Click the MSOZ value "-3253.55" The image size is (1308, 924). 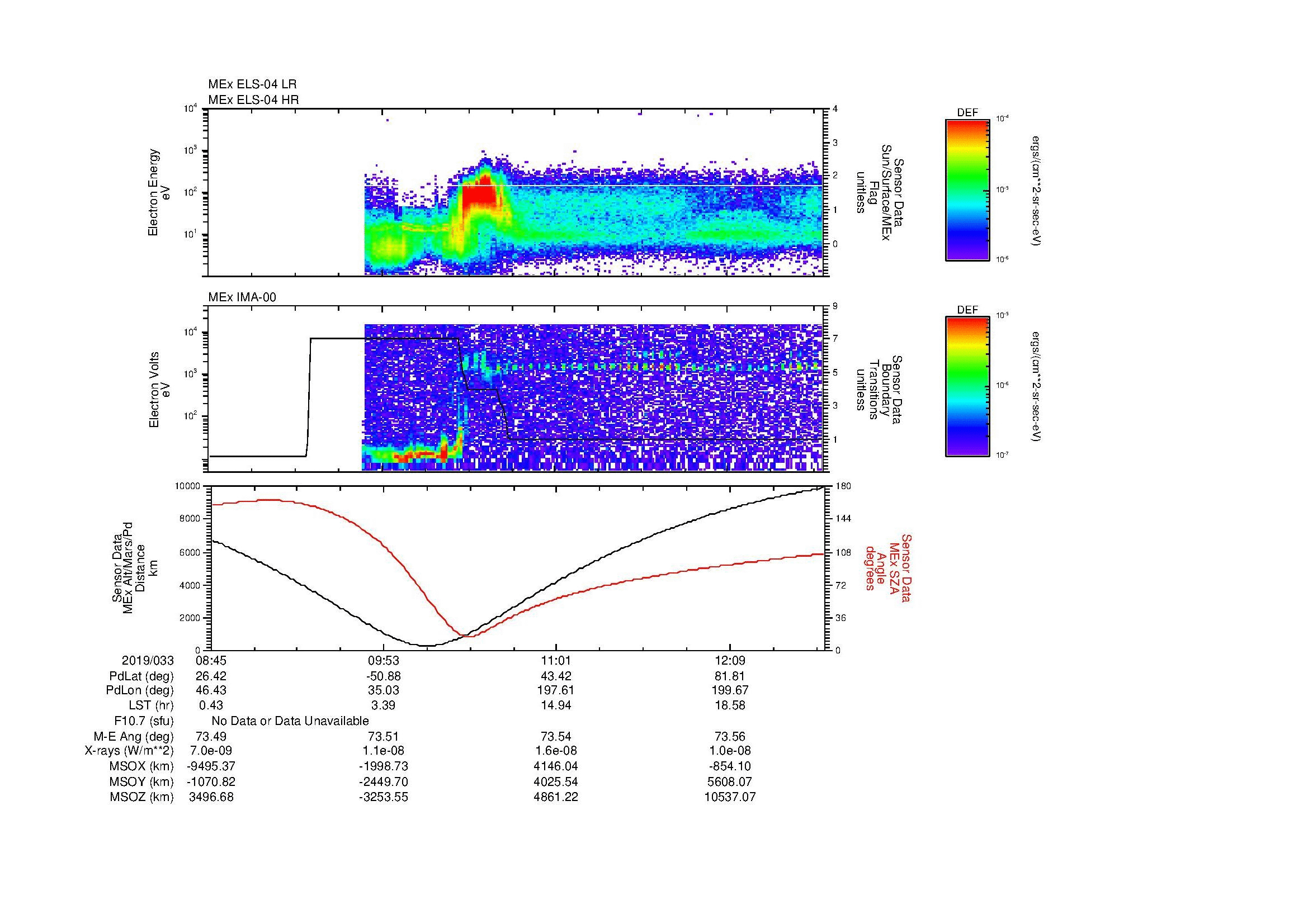click(x=384, y=797)
